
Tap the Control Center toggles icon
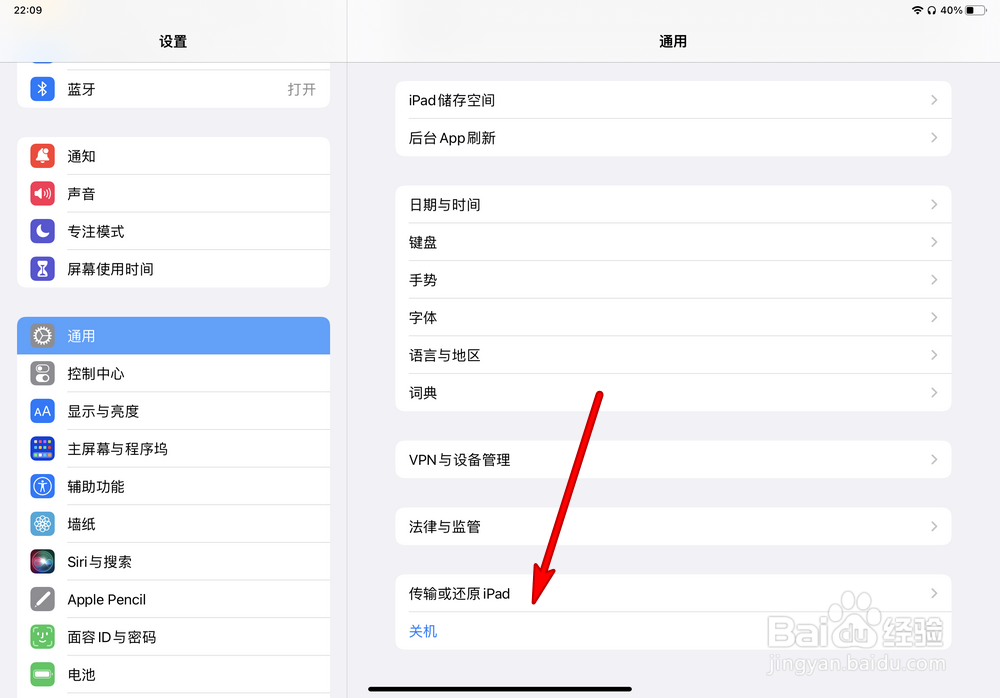pyautogui.click(x=42, y=373)
